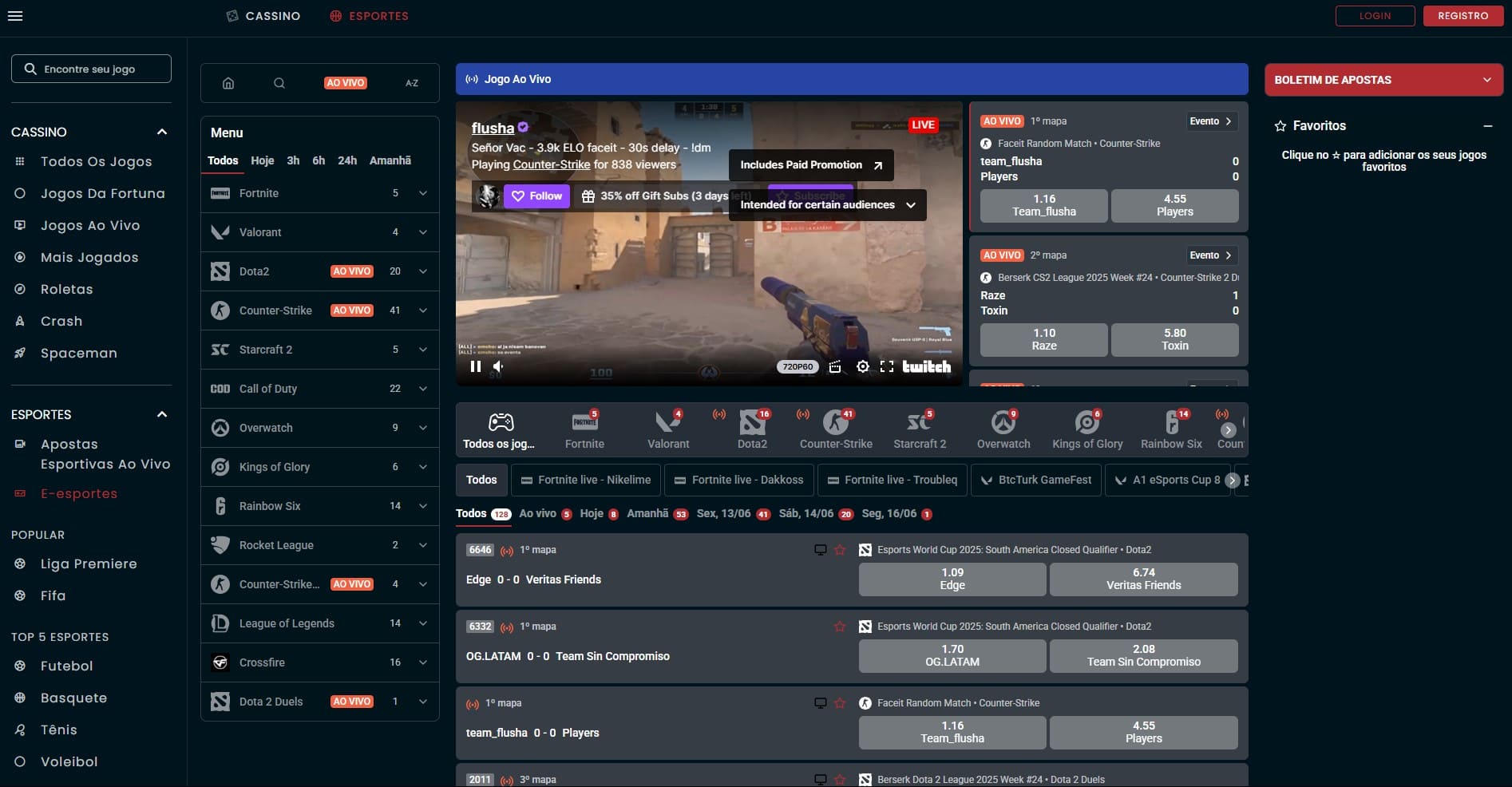Open Evento for Faceit Random Match card
Screen dimensions: 1512x787
pos(1210,121)
